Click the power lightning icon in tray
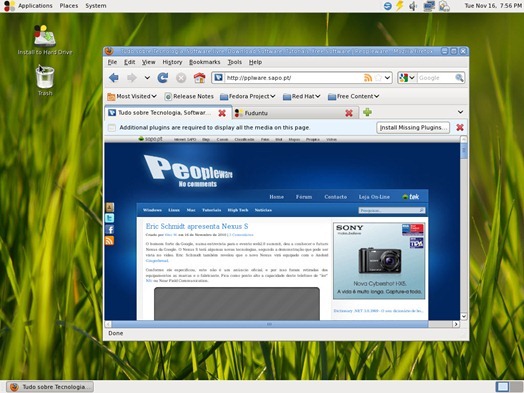 [400, 5]
